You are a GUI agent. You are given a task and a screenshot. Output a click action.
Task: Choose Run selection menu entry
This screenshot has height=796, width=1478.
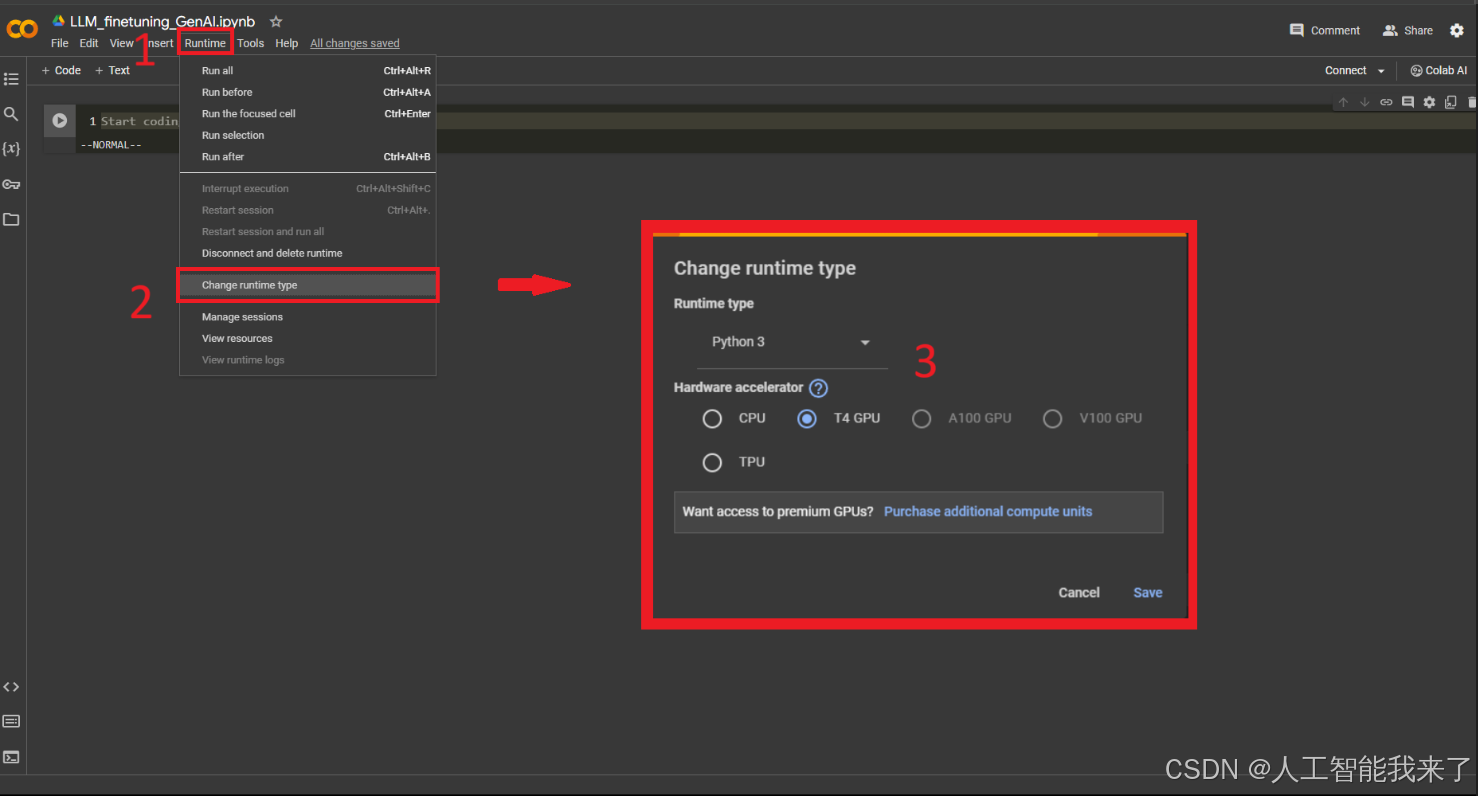coord(308,135)
